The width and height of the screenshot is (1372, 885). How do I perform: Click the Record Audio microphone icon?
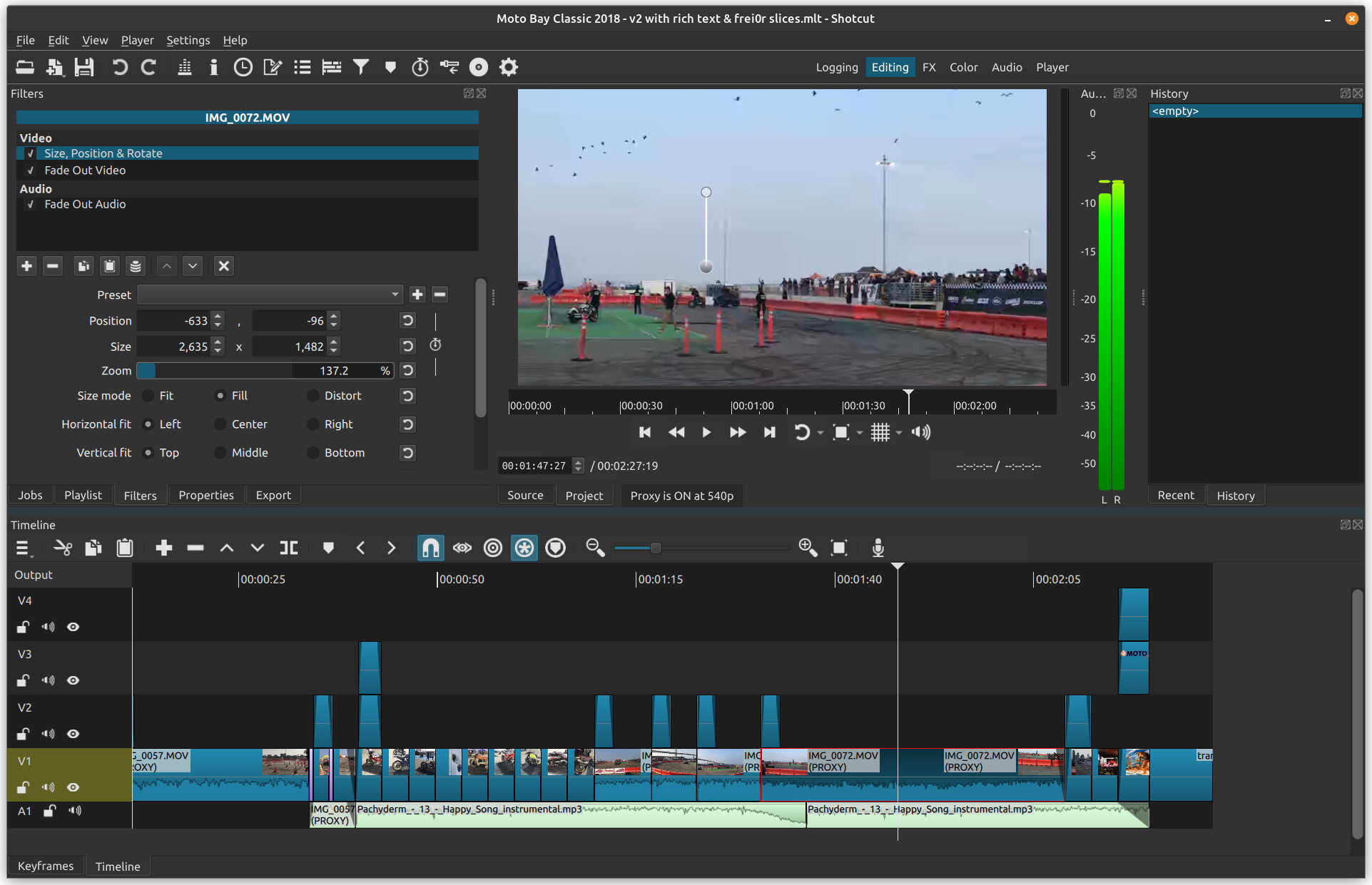[x=877, y=548]
